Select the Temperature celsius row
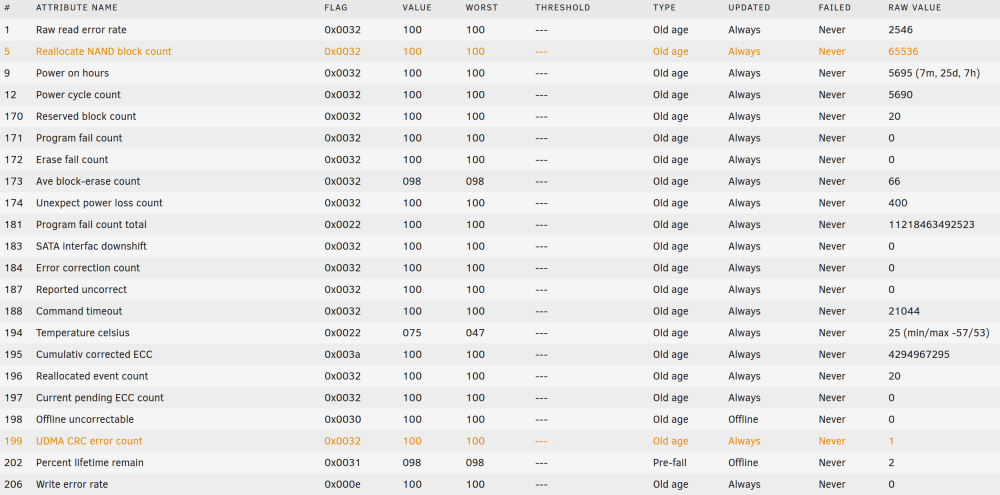Image resolution: width=1000 pixels, height=495 pixels. pos(500,333)
